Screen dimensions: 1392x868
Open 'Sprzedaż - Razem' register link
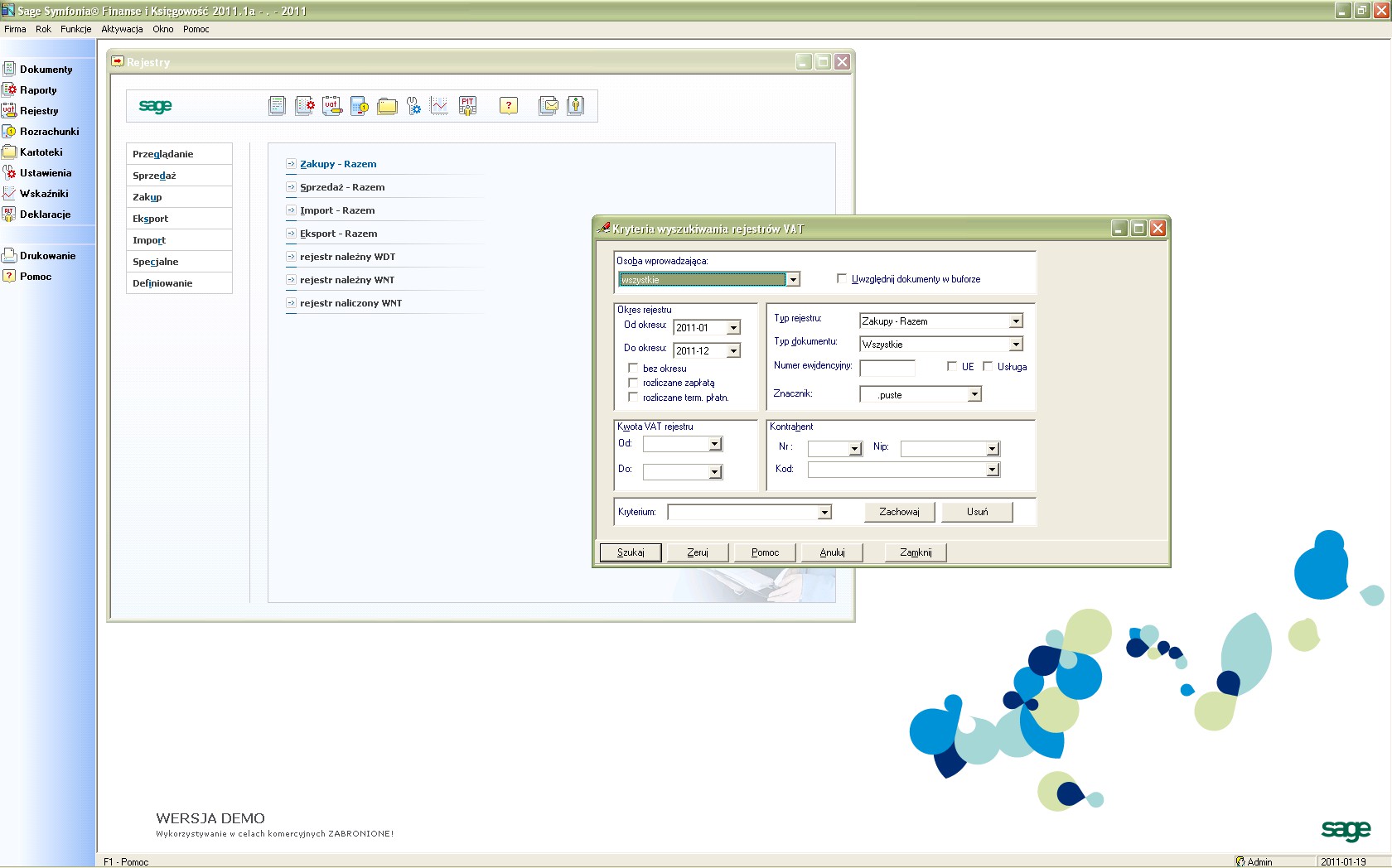(x=342, y=187)
